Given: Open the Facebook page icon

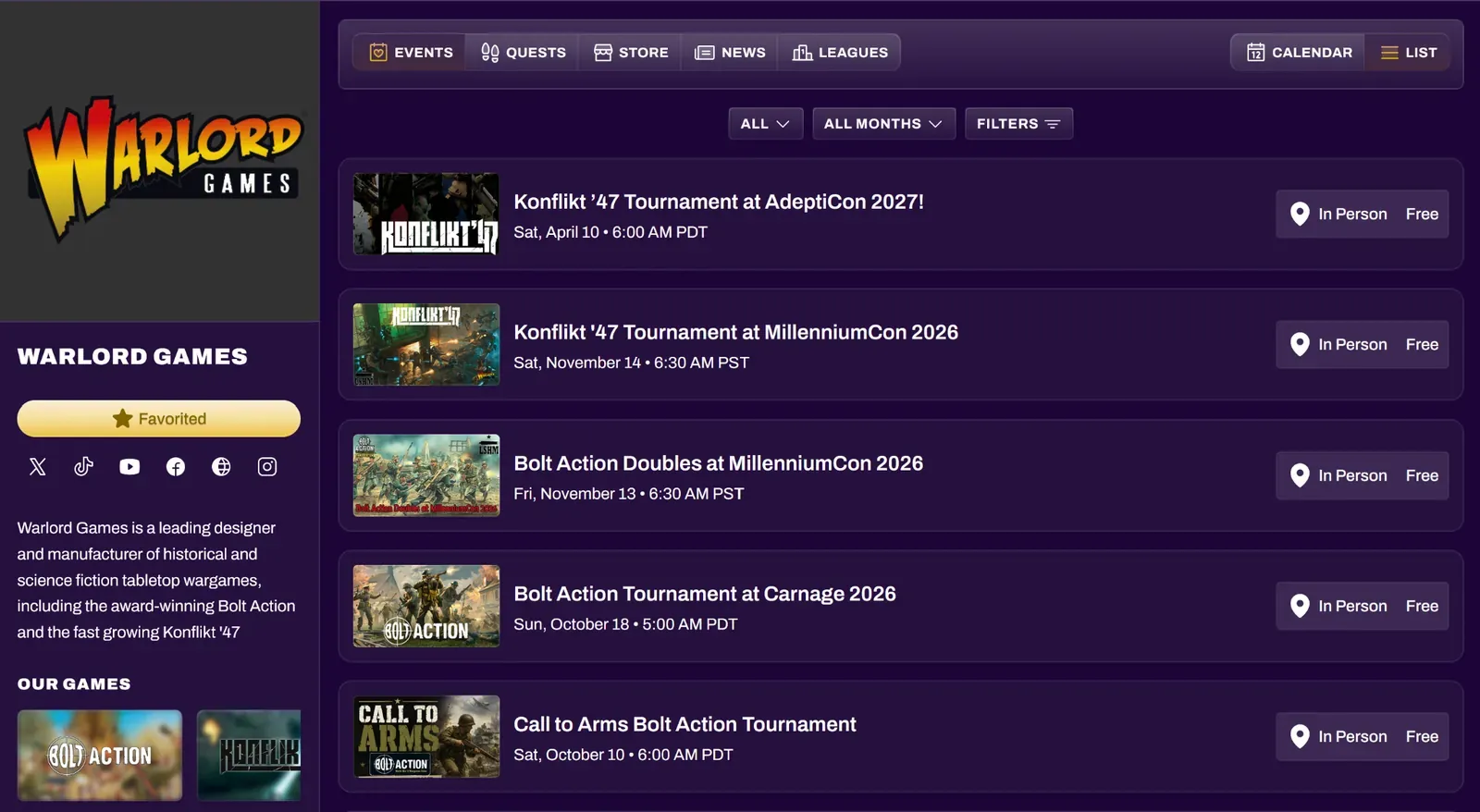Looking at the screenshot, I should pyautogui.click(x=176, y=467).
